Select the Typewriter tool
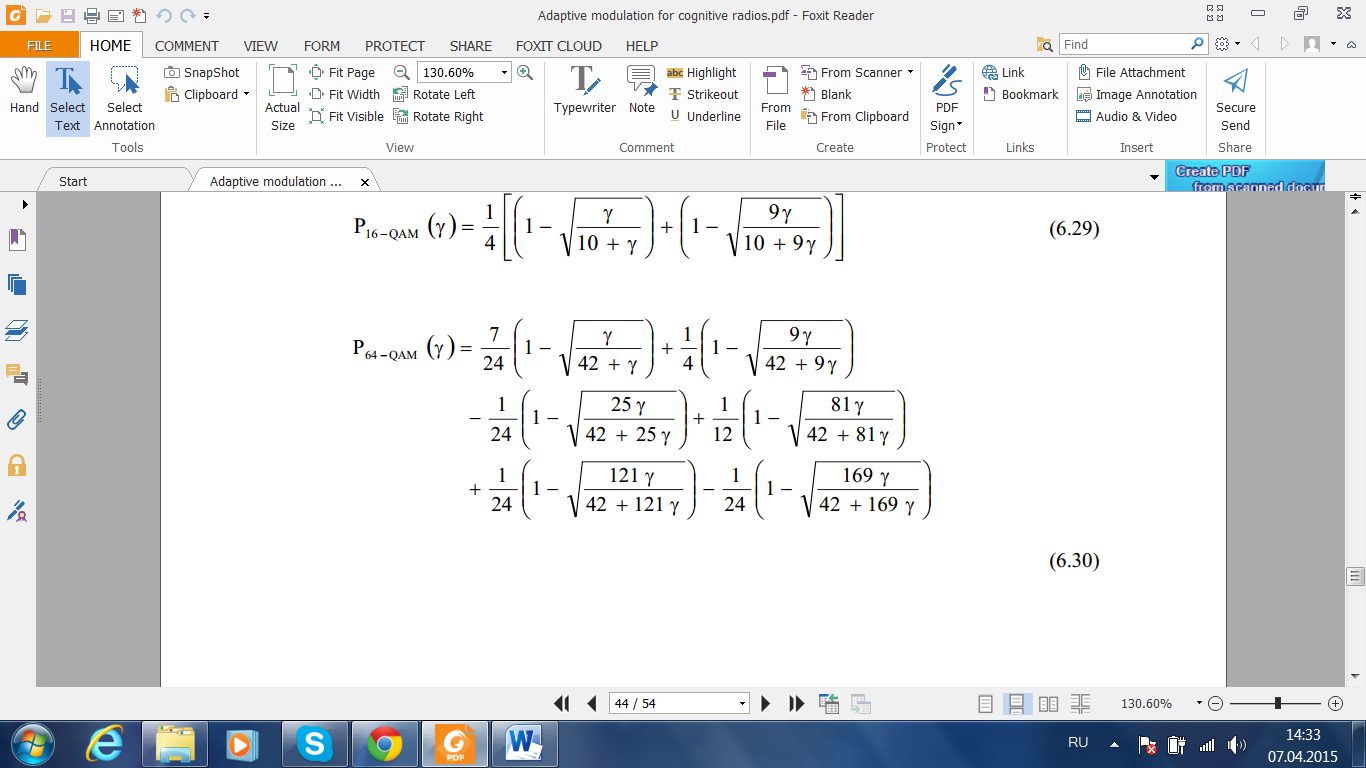Image resolution: width=1366 pixels, height=768 pixels. coord(585,91)
